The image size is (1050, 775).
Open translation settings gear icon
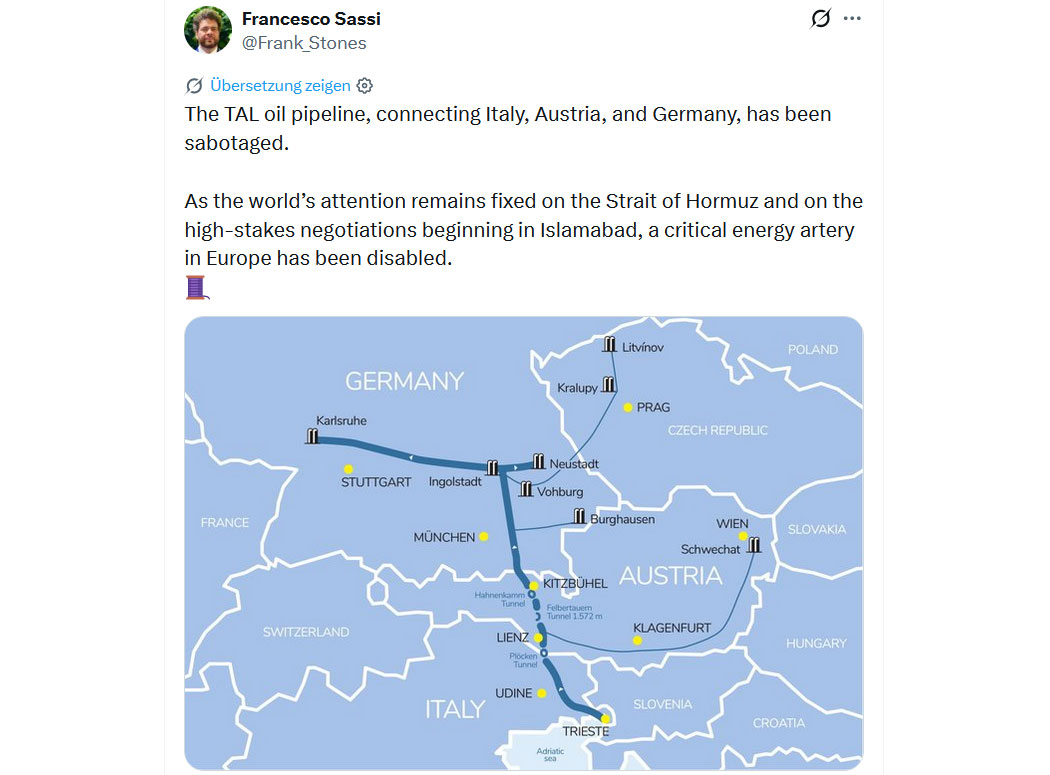coord(365,86)
